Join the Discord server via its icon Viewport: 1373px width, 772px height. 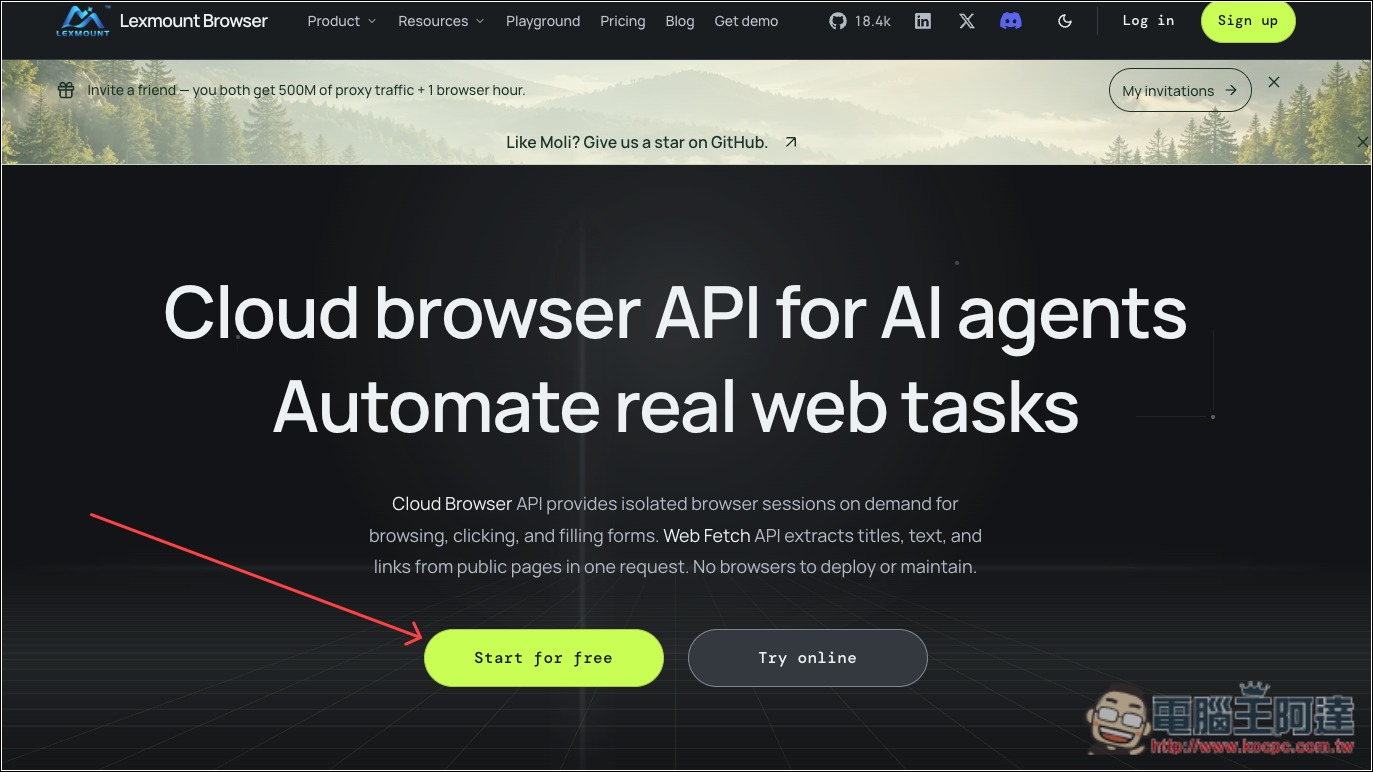click(1011, 21)
